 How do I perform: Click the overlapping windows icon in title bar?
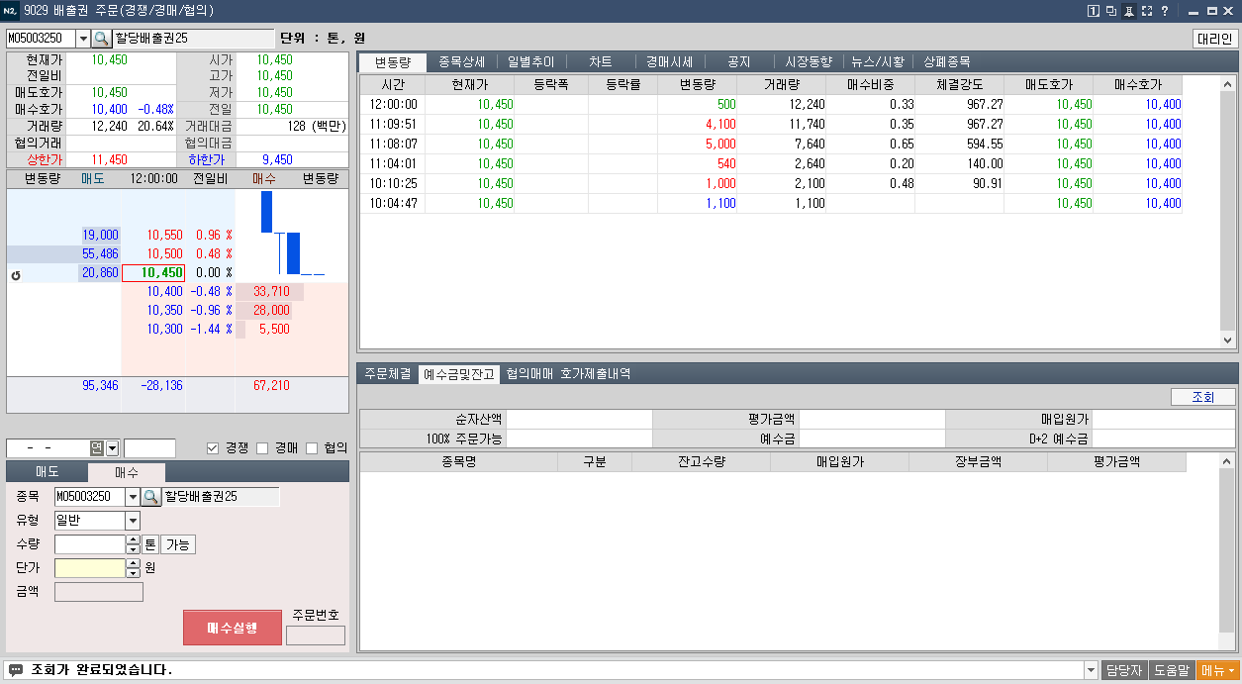[x=1111, y=11]
